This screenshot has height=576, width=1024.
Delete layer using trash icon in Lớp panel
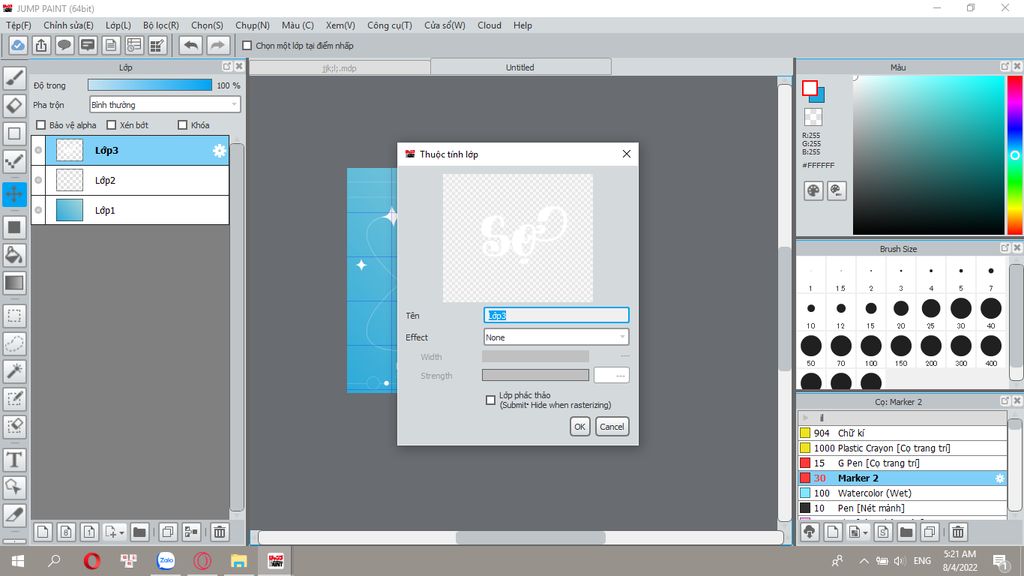pos(219,532)
